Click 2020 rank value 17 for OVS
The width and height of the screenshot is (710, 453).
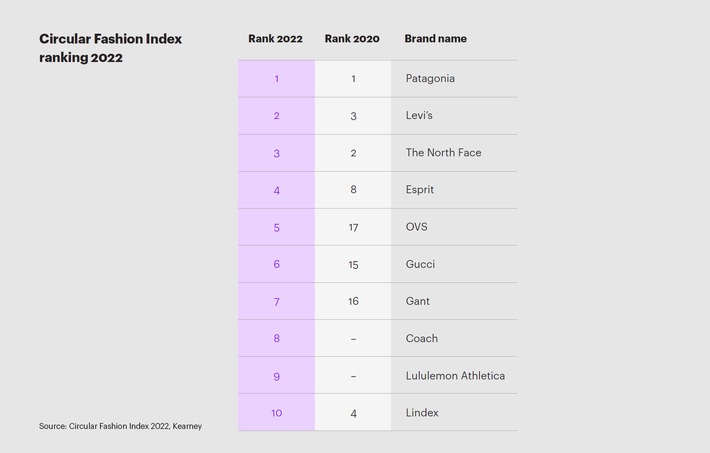pos(353,227)
